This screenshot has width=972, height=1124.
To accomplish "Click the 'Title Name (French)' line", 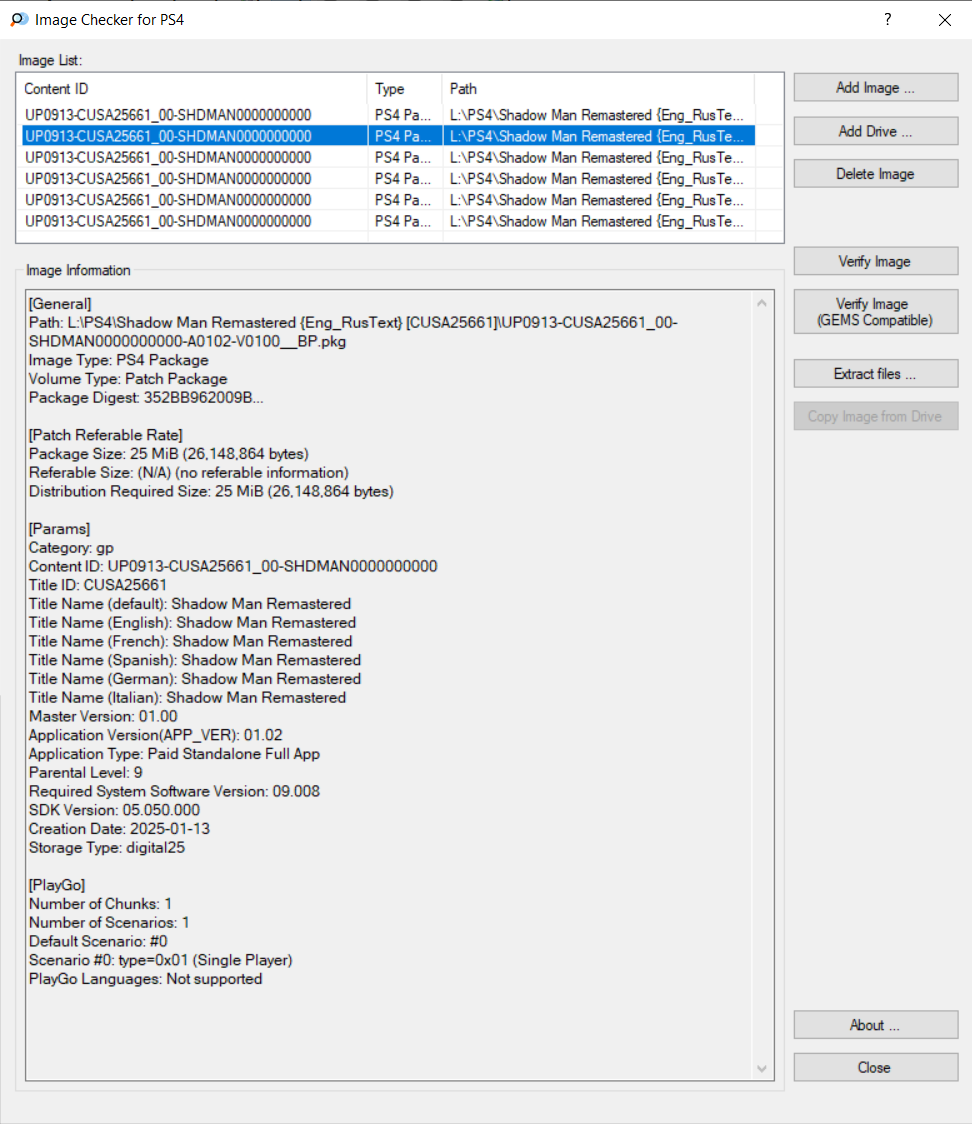I will click(191, 641).
